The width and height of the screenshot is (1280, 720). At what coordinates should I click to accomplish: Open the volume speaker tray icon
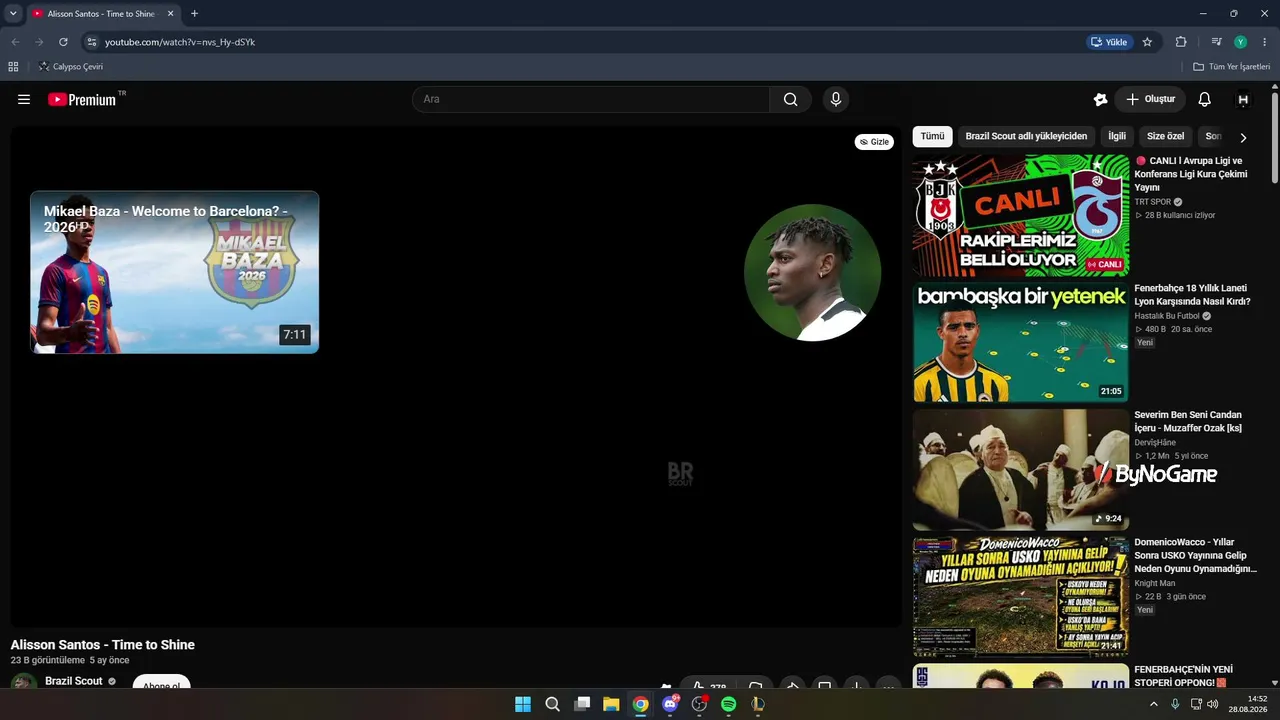(x=1213, y=704)
